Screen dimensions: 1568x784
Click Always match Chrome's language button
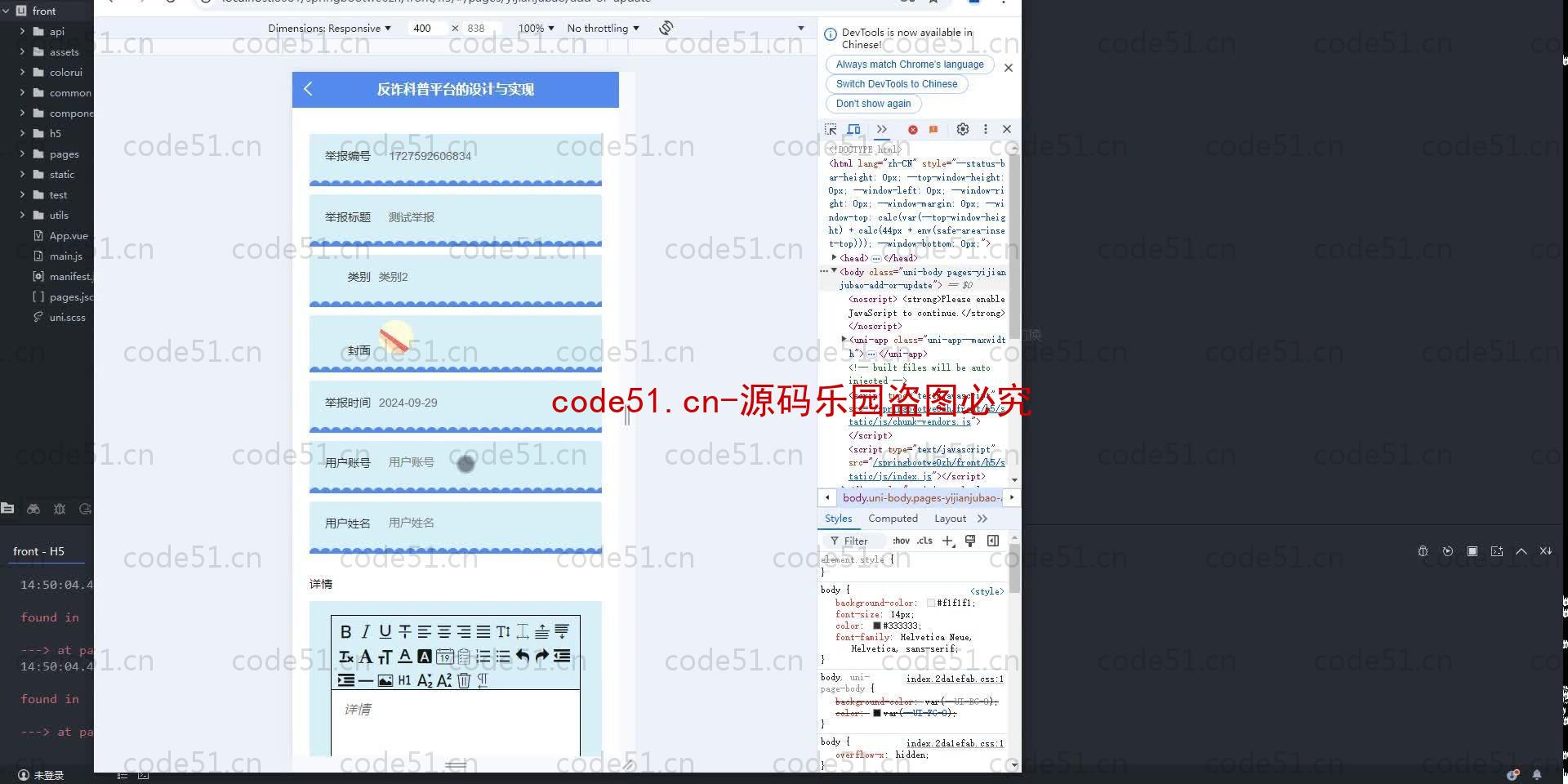pos(910,65)
